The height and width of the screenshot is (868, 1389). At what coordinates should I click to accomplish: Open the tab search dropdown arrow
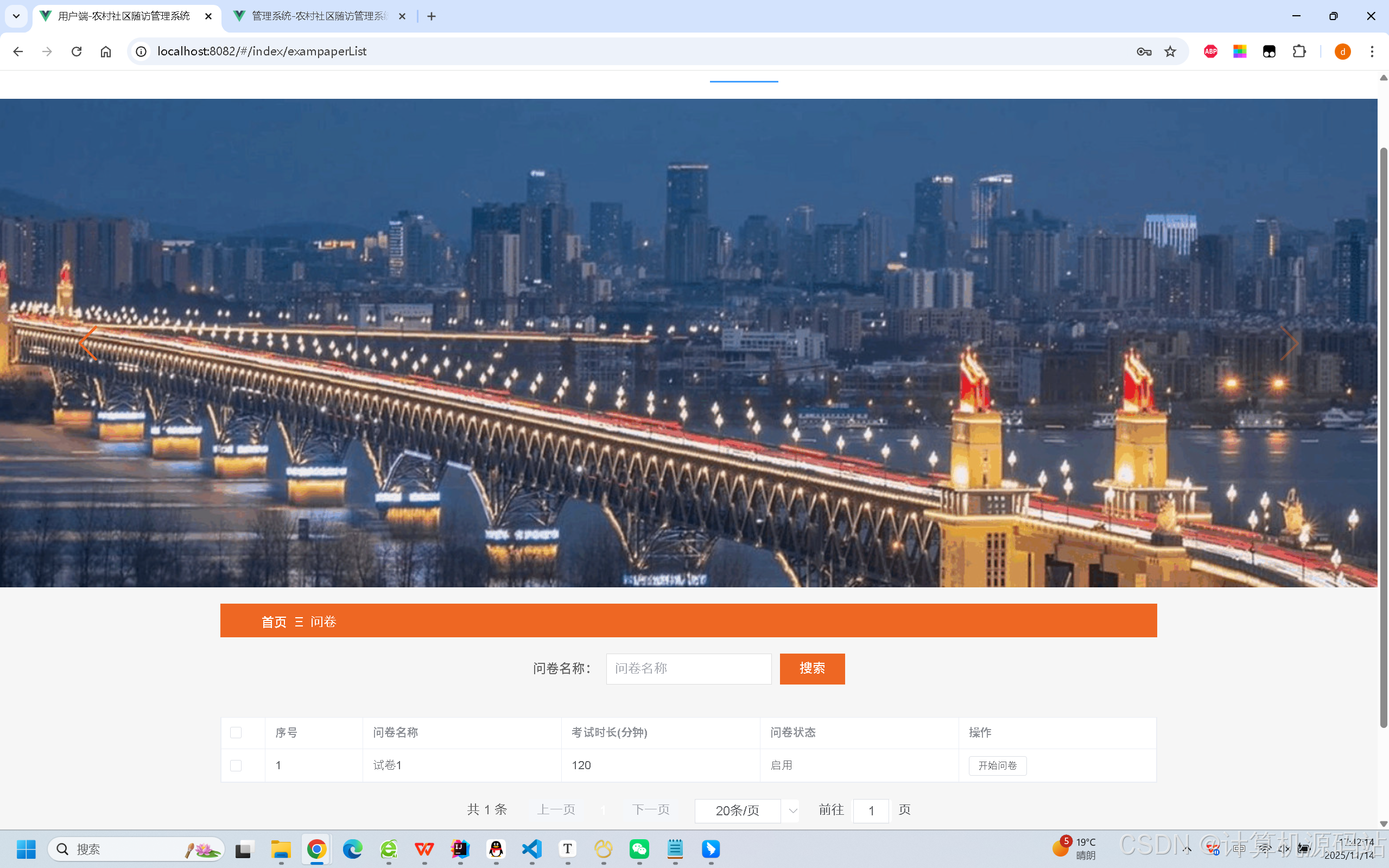pos(16,16)
